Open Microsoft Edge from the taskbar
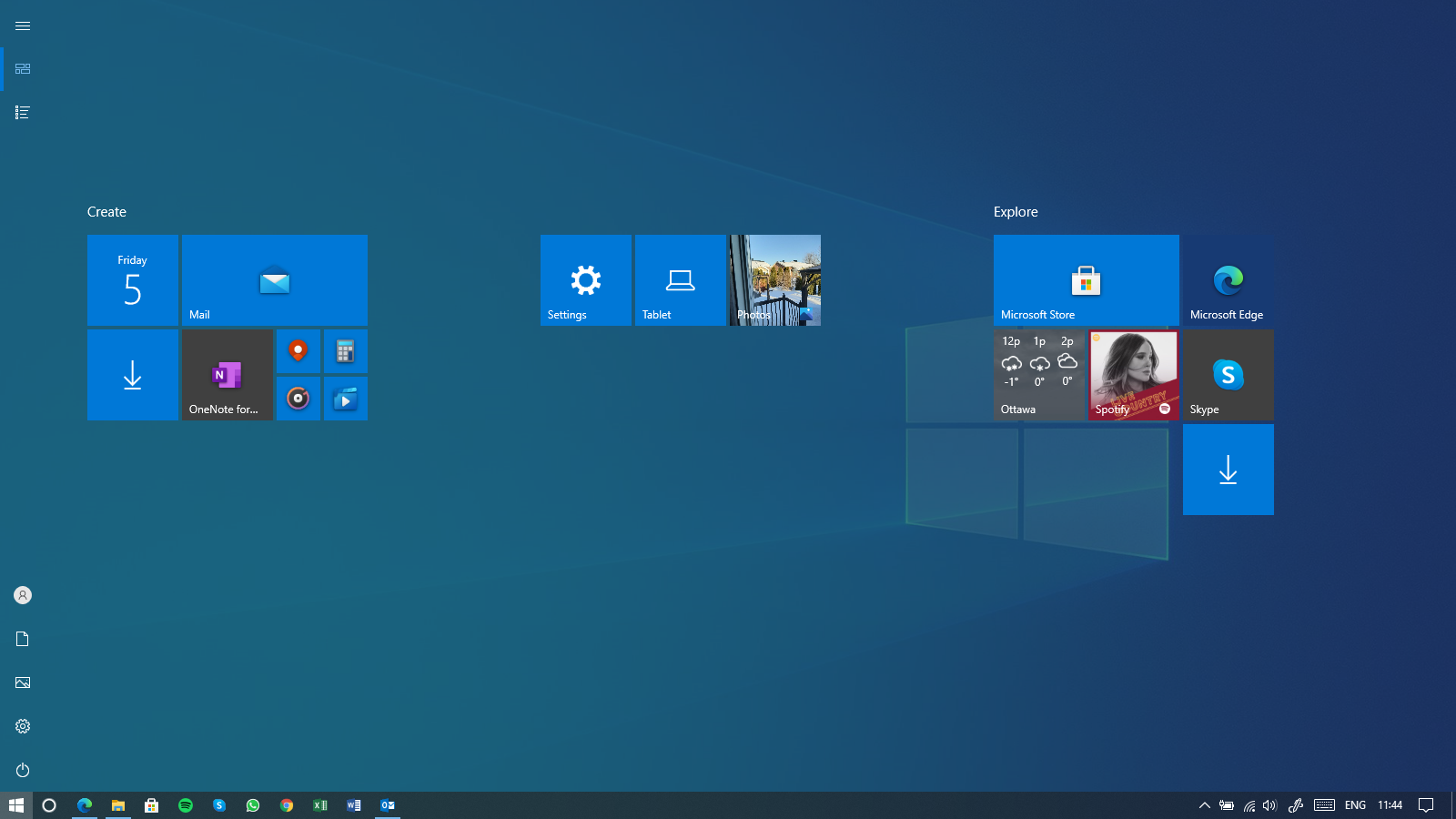Image resolution: width=1456 pixels, height=819 pixels. [x=85, y=805]
